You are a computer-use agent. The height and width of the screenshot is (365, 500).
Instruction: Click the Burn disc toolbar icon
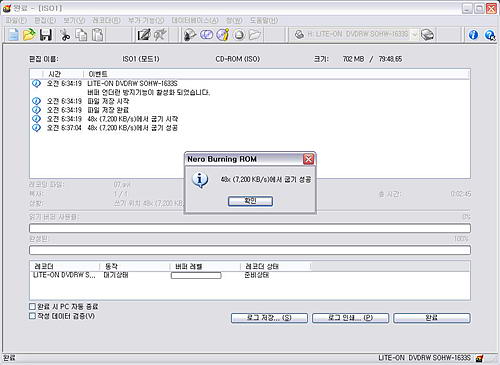pos(190,35)
